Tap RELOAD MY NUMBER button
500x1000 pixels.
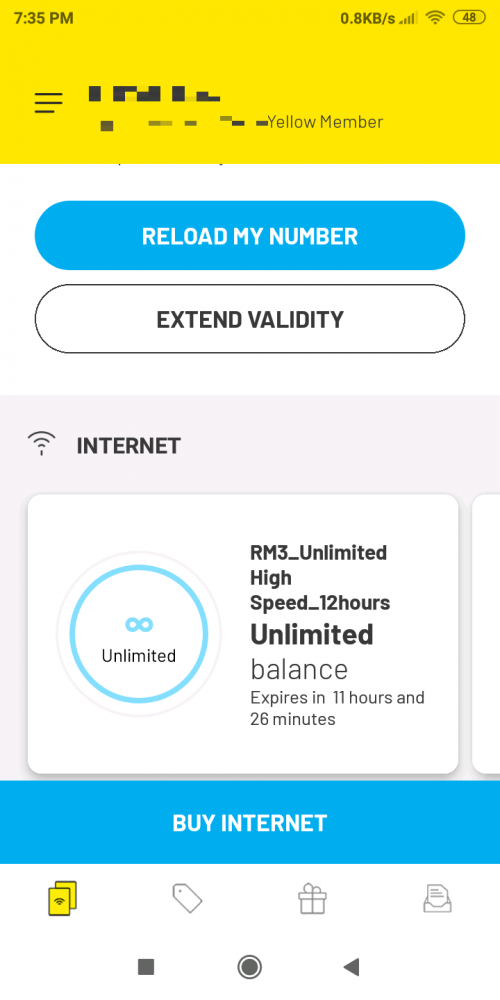tap(249, 236)
